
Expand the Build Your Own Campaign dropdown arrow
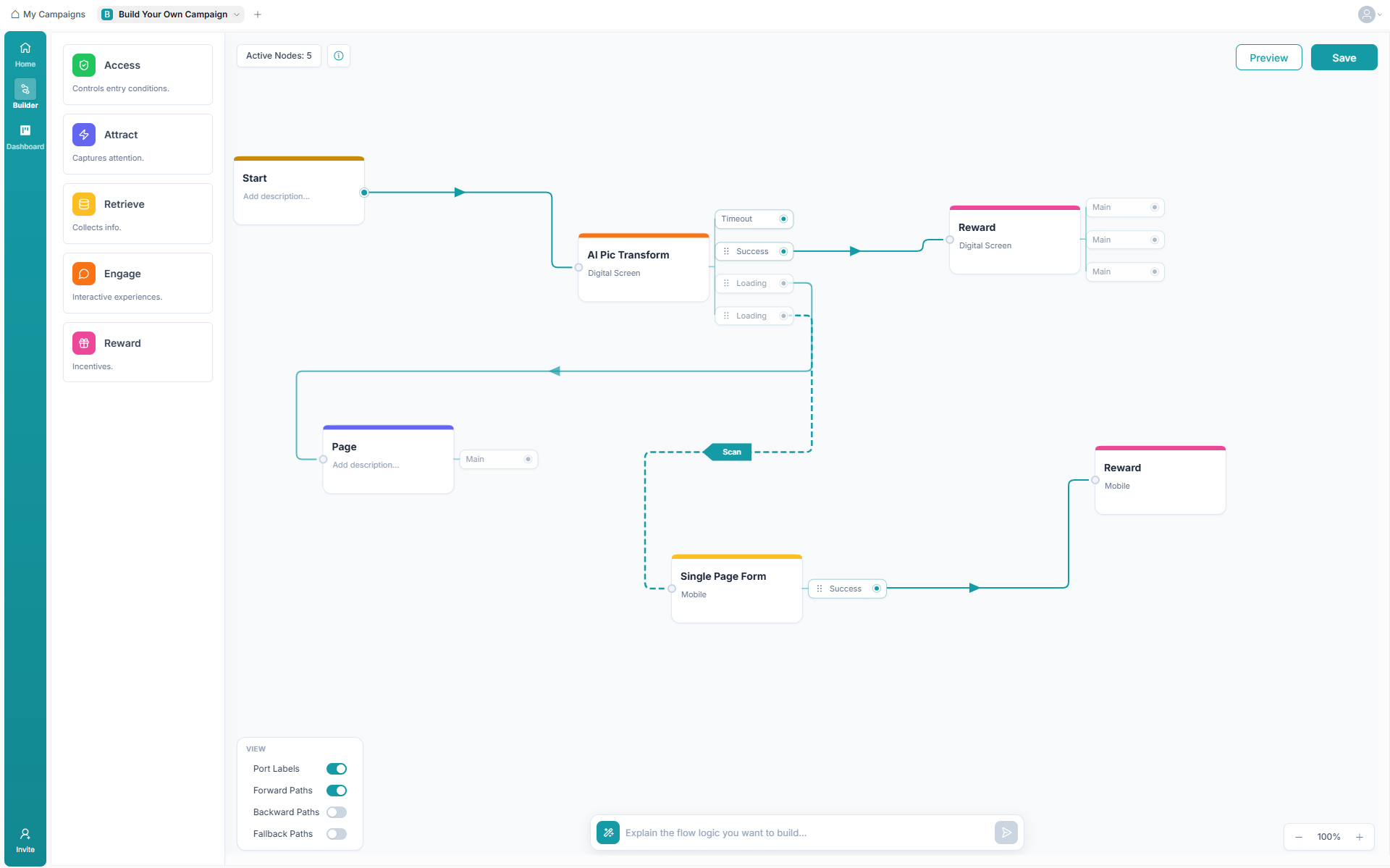click(236, 14)
